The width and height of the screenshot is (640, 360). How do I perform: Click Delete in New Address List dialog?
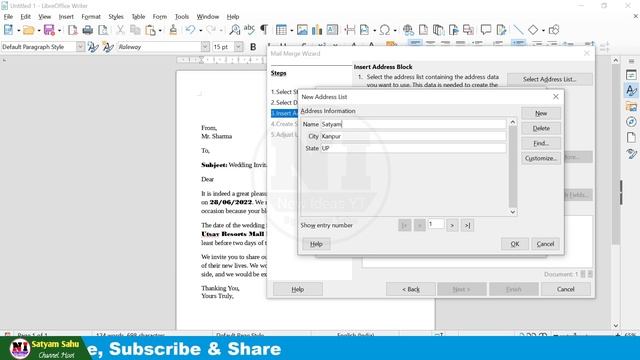click(x=541, y=128)
